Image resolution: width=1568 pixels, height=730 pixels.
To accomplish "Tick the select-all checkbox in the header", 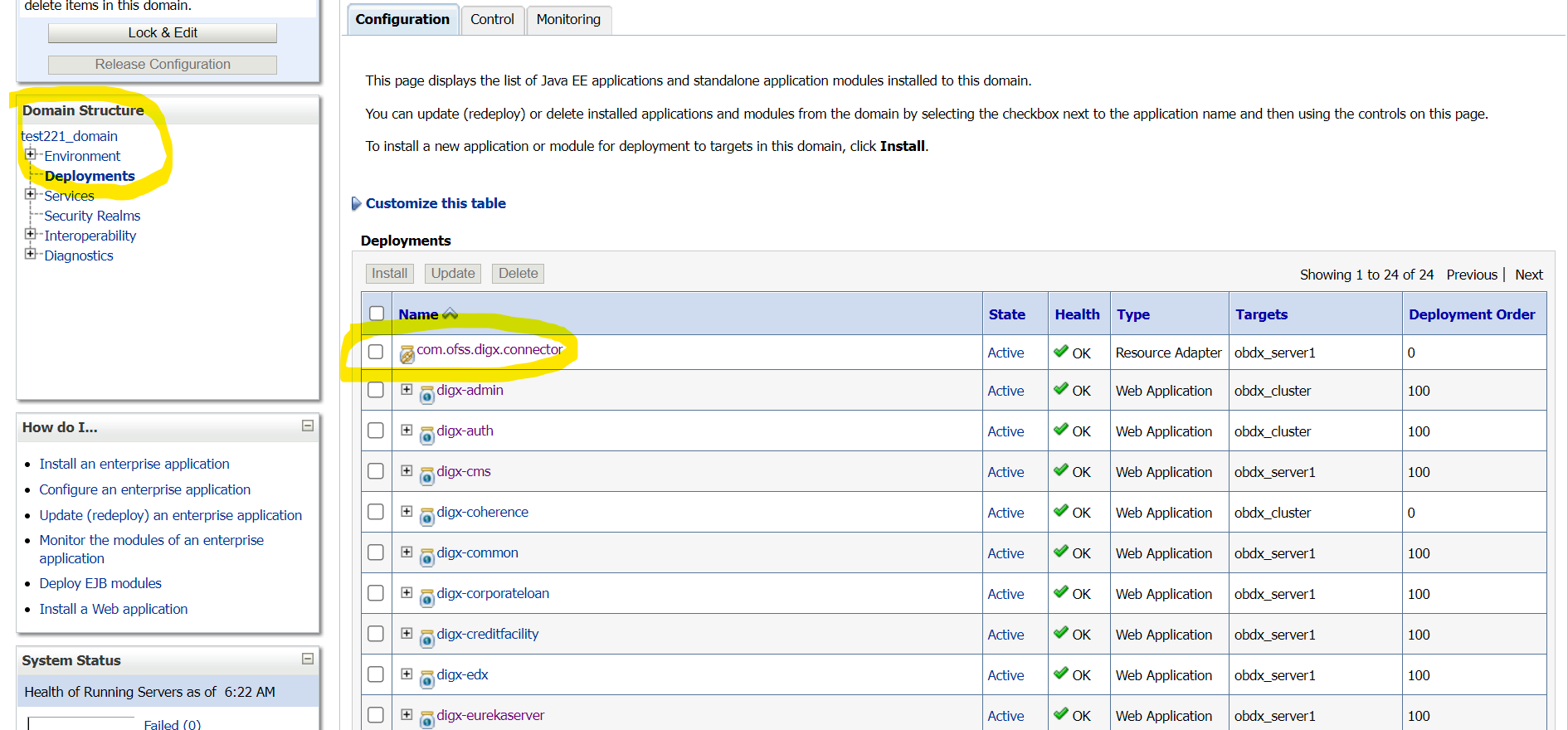I will click(377, 314).
